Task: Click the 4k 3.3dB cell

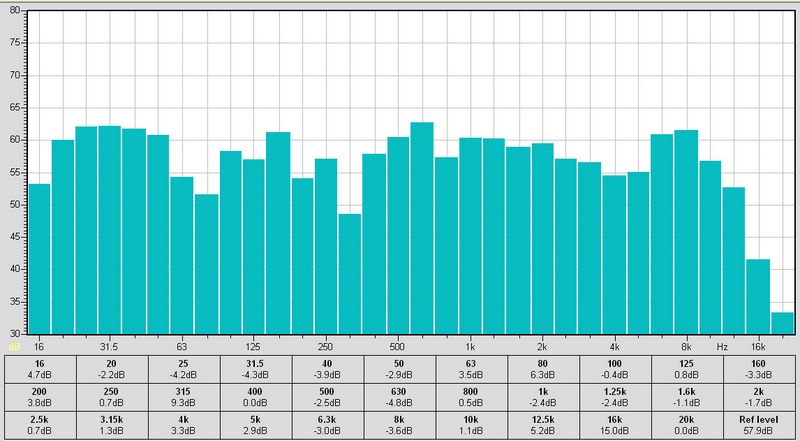Action: pos(184,425)
